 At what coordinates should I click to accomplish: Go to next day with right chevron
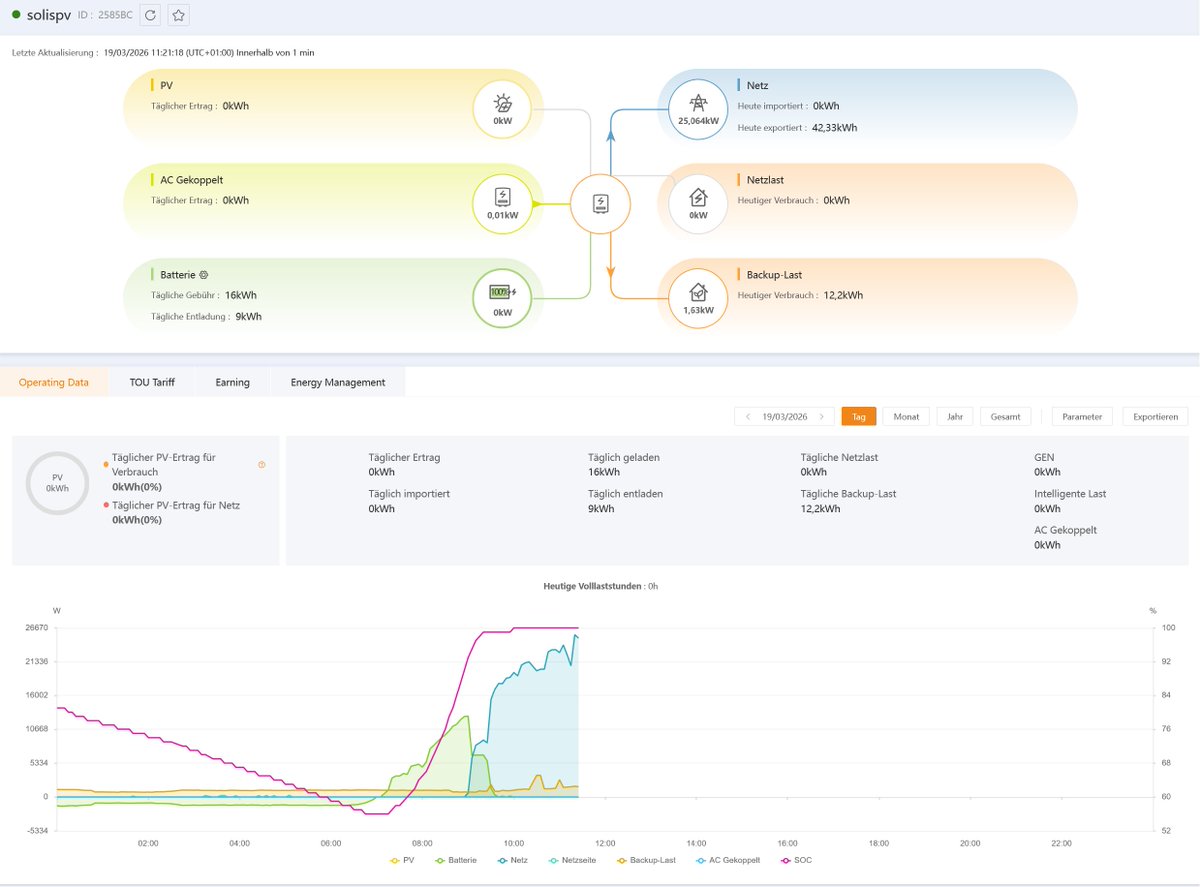pos(821,416)
